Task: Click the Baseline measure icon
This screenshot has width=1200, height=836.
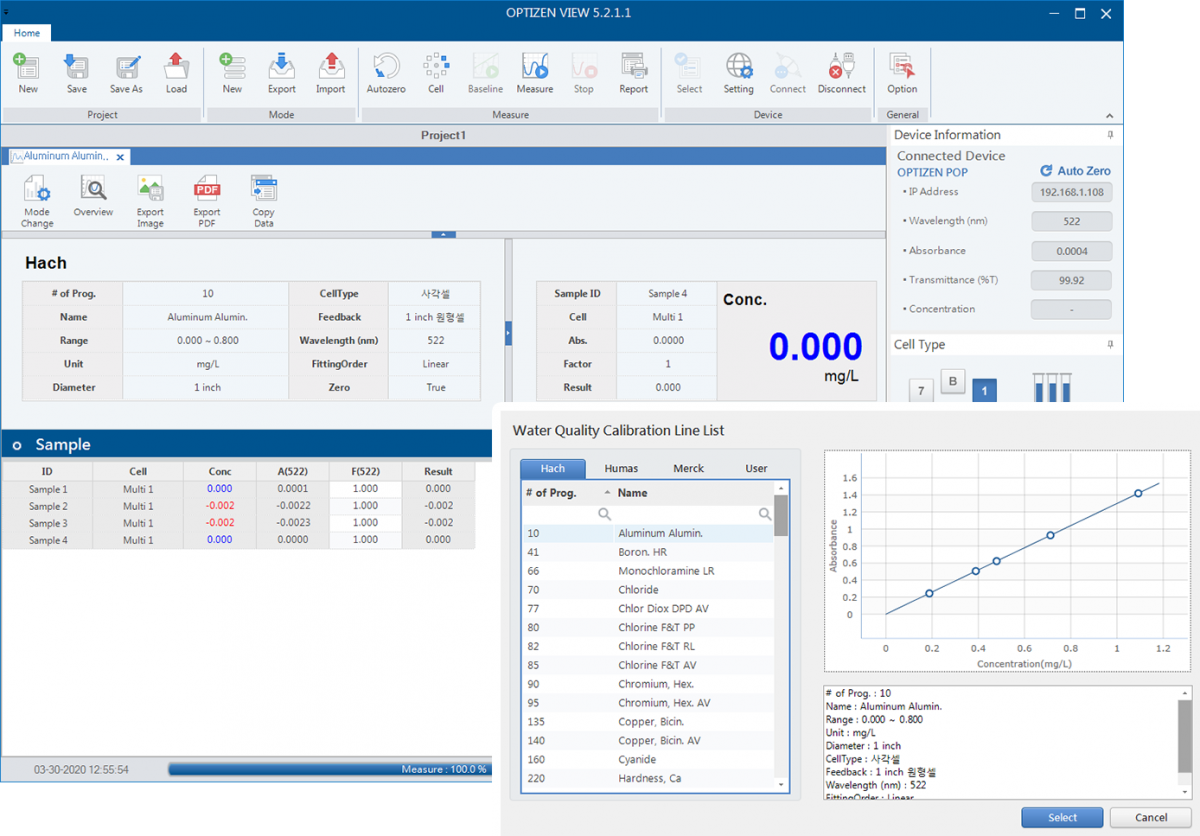Action: 486,67
